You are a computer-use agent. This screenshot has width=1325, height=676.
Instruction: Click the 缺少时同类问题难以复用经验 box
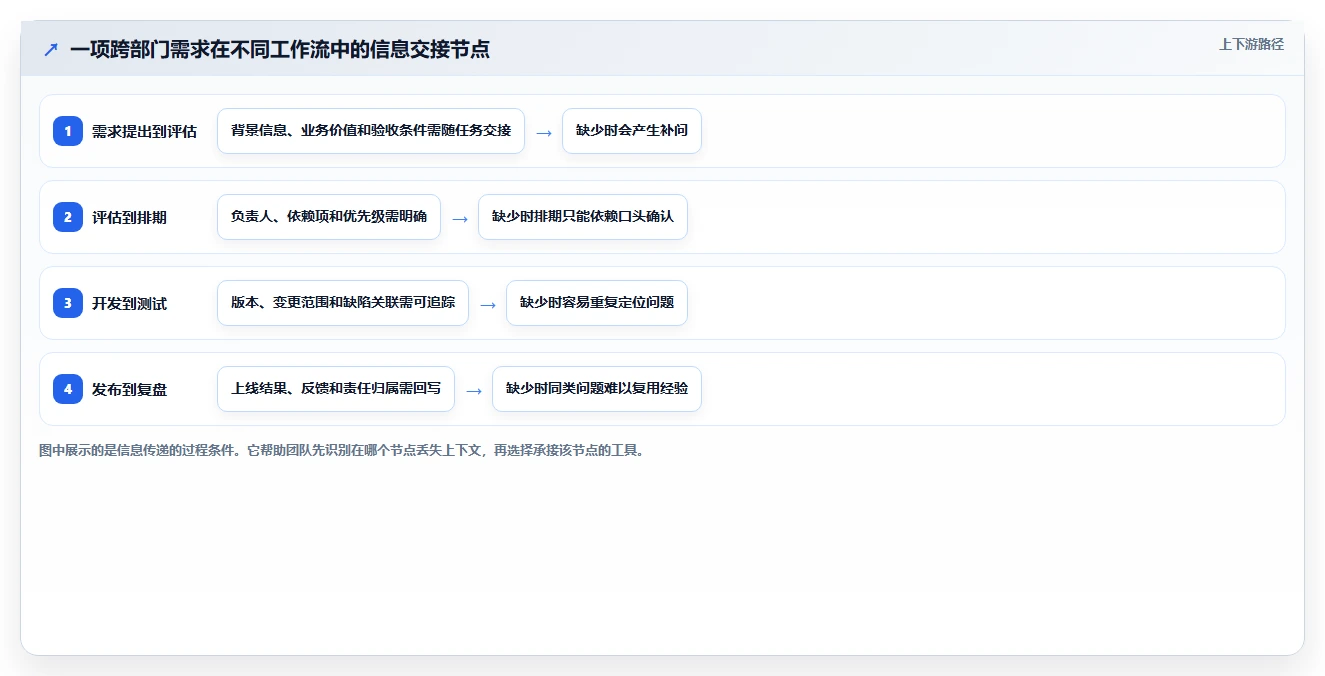click(597, 389)
